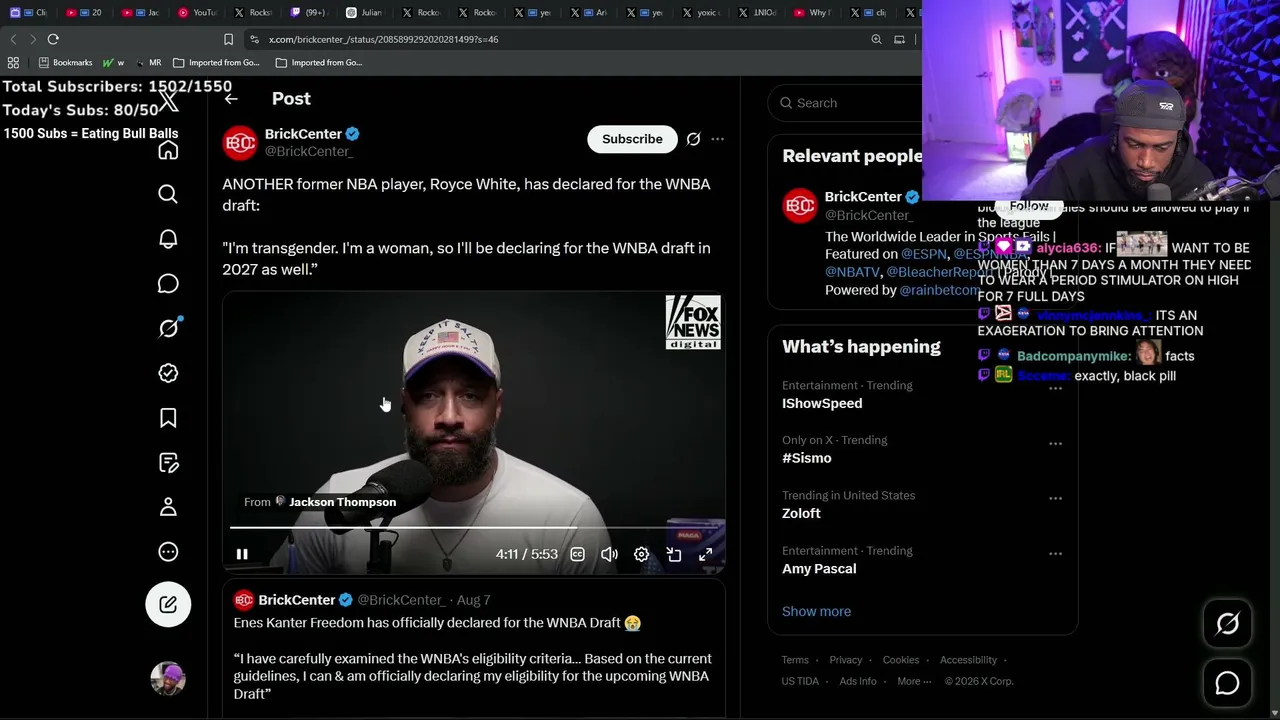
Task: Open more options for Amy Pascal trend
Action: (x=1055, y=553)
